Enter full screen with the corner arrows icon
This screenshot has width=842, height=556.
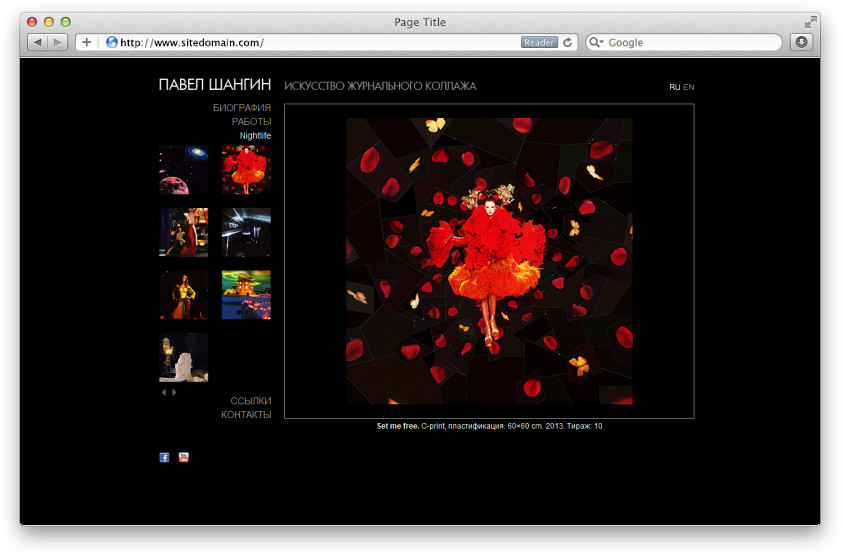pyautogui.click(x=810, y=22)
